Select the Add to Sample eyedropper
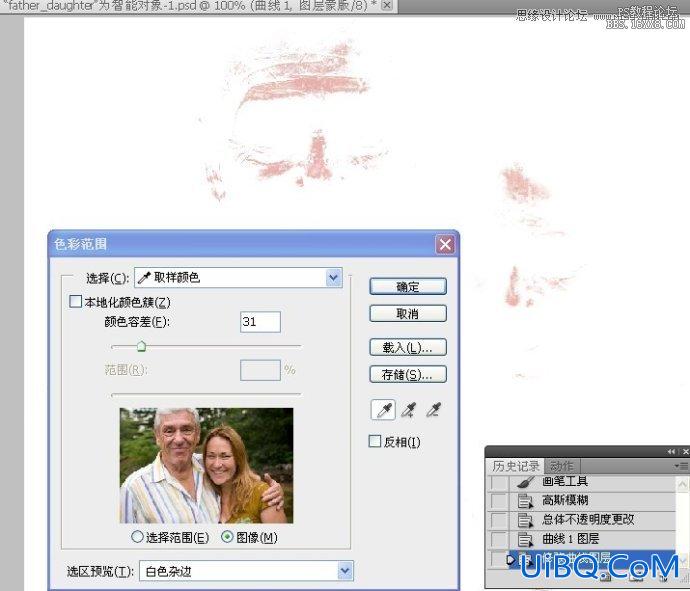This screenshot has width=690, height=591. 409,410
